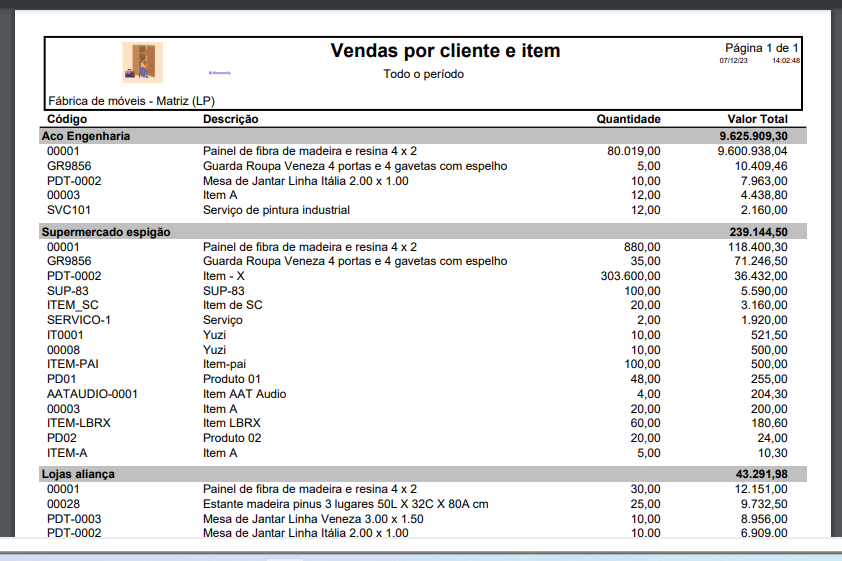842x561 pixels.
Task: Click total value 180,60
Action: pos(769,424)
